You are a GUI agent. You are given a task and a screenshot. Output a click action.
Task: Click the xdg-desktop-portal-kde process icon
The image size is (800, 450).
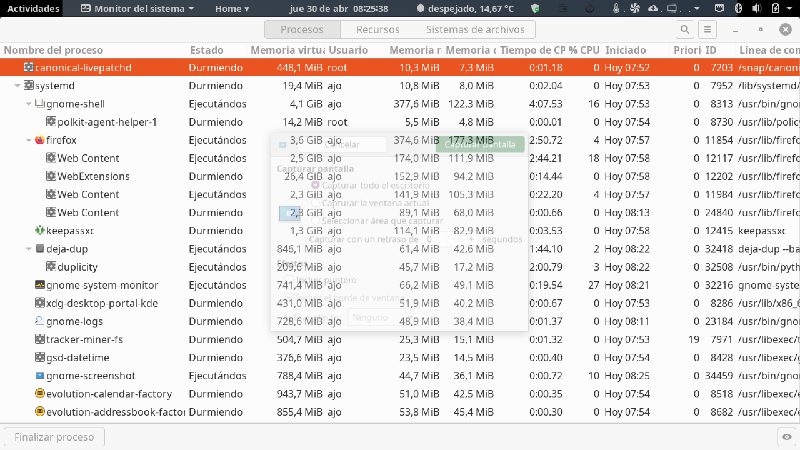coord(40,303)
